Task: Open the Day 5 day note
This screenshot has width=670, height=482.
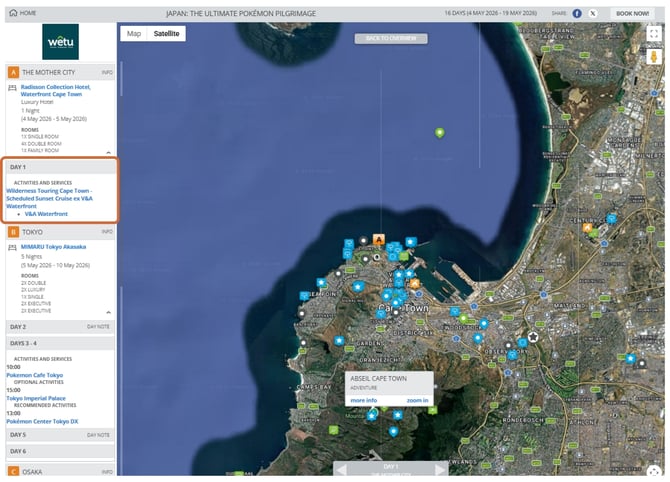Action: 98,435
